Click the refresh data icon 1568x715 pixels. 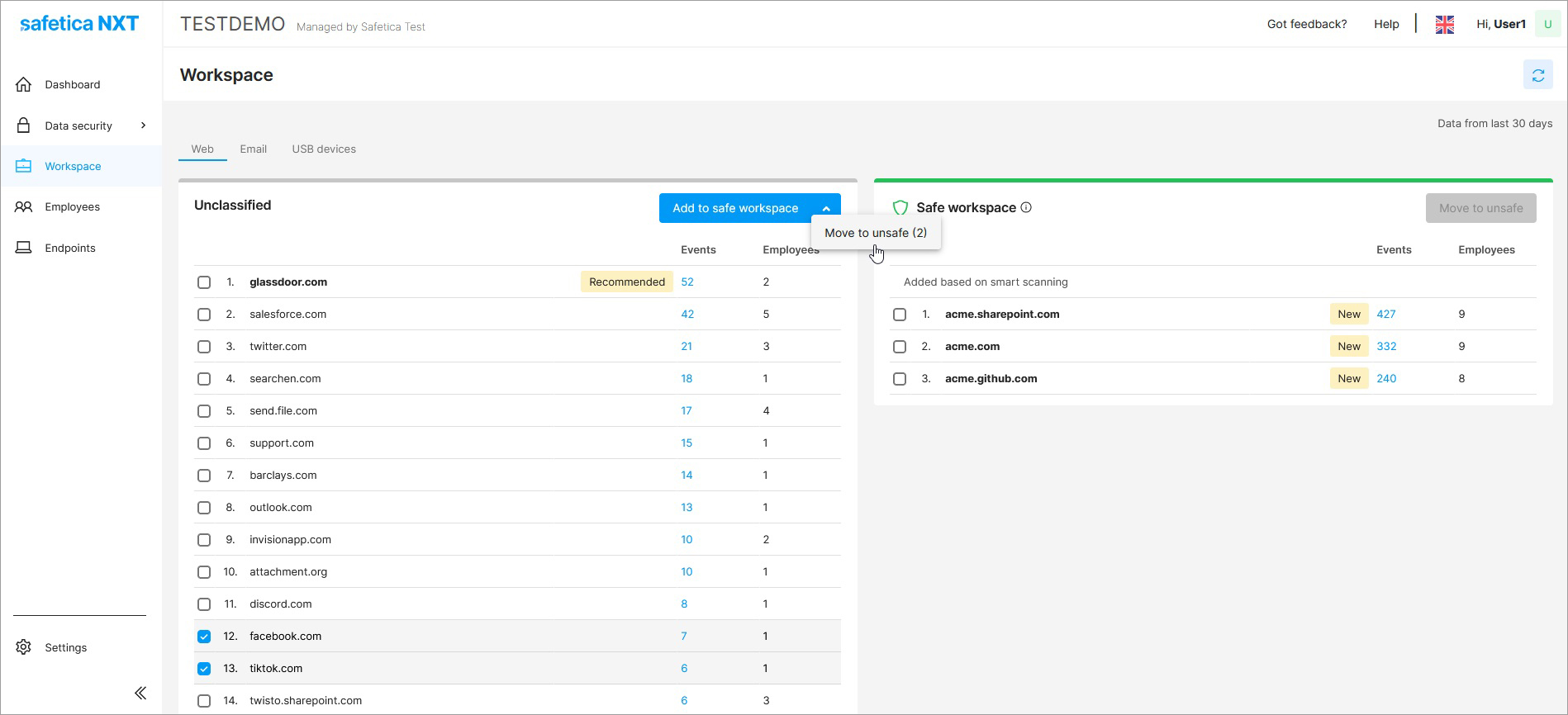[1537, 75]
